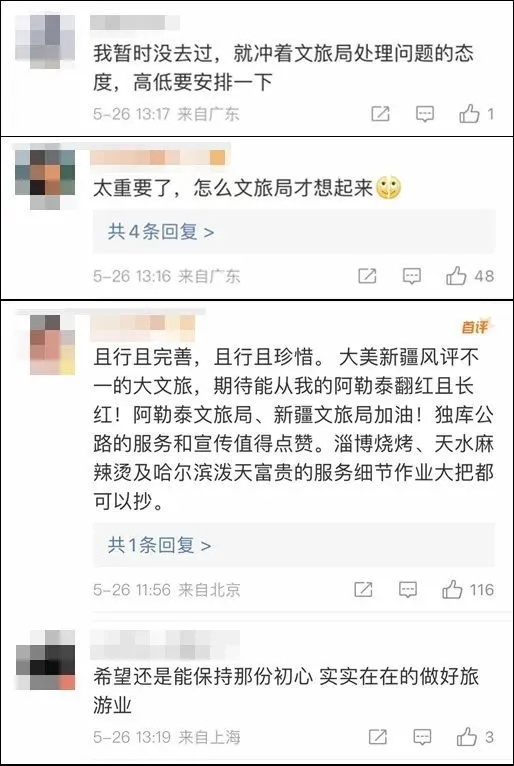Share the 5-26 13:16 comment

pyautogui.click(x=367, y=276)
